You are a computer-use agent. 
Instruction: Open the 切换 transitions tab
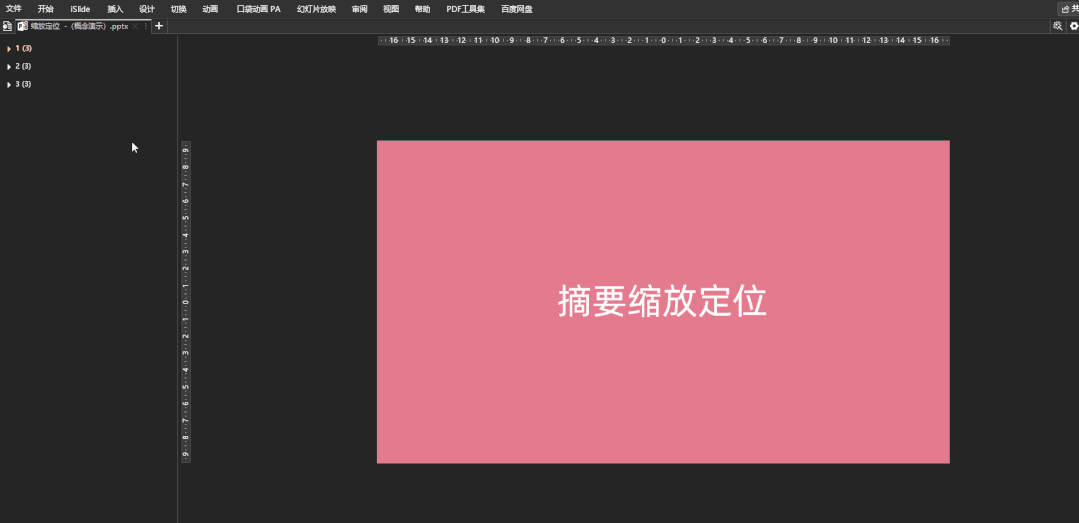[178, 9]
